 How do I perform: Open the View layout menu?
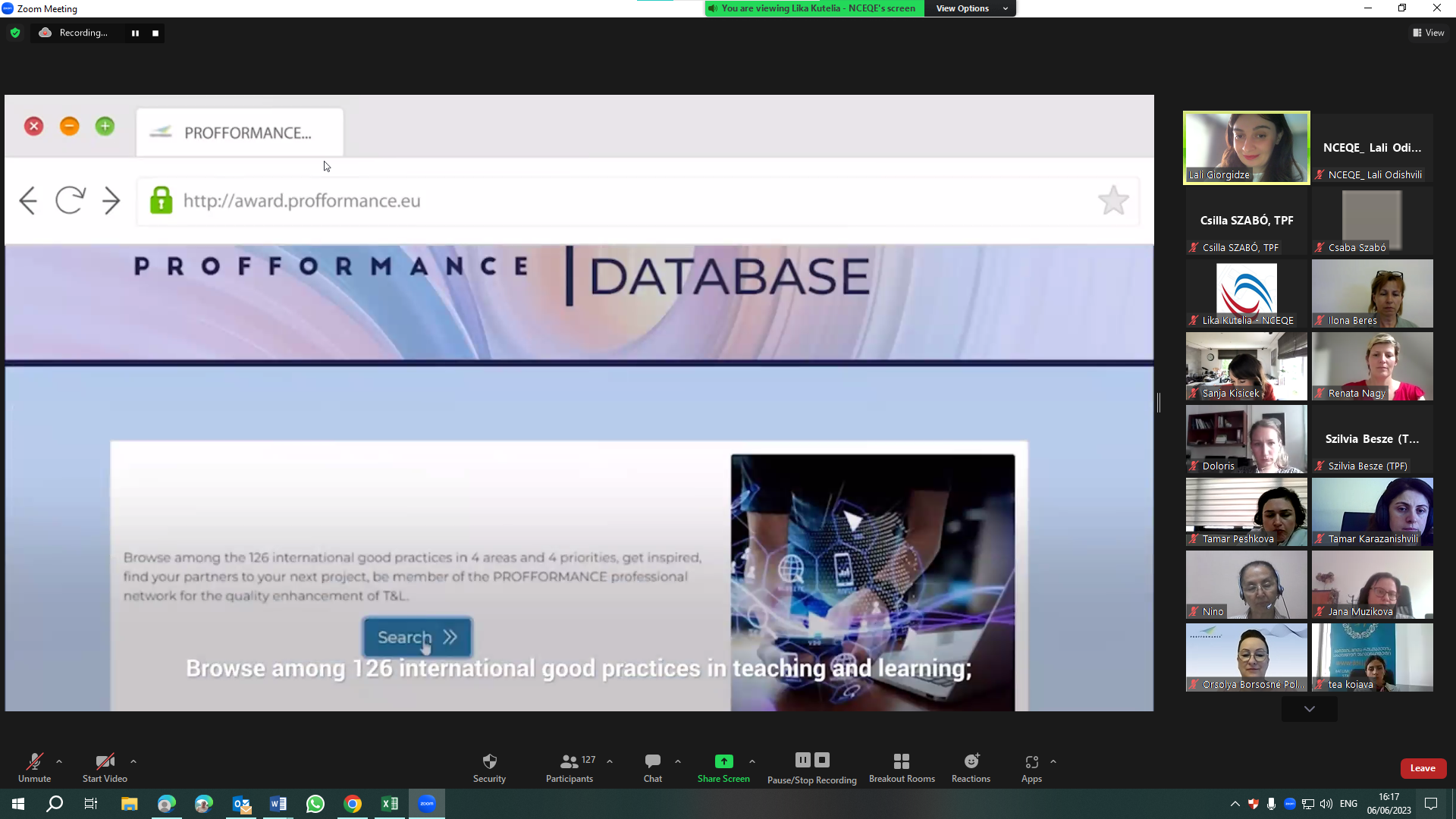pyautogui.click(x=1429, y=33)
